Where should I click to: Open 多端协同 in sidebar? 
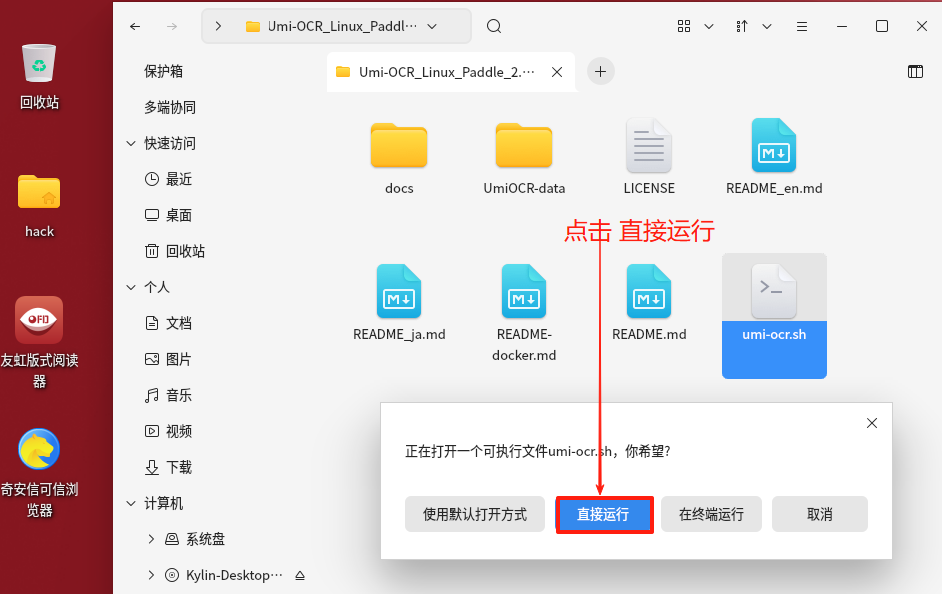[x=170, y=108]
